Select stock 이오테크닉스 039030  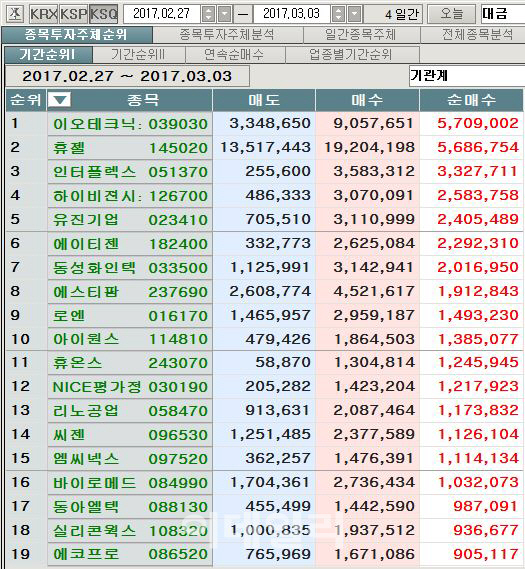coord(130,124)
